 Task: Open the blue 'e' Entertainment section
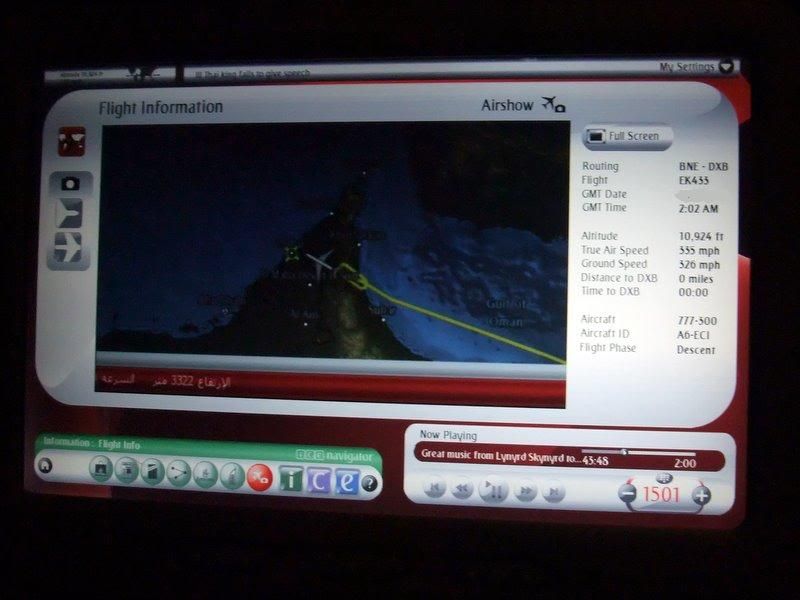tap(347, 482)
